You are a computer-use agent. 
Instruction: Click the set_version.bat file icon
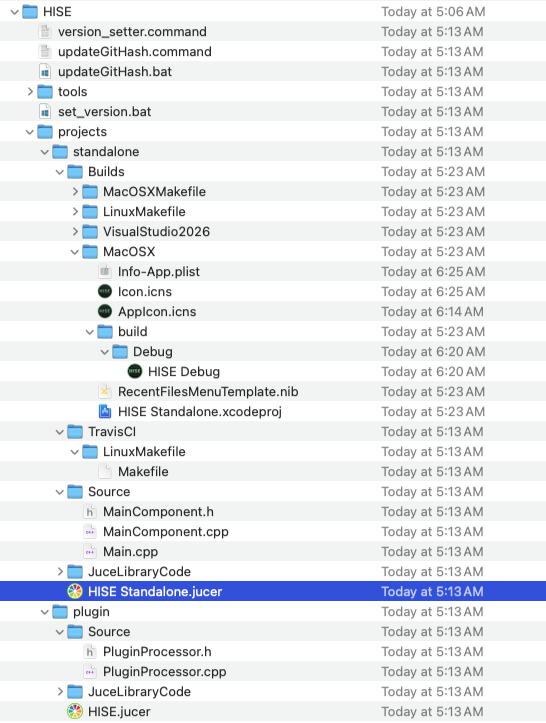[45, 112]
